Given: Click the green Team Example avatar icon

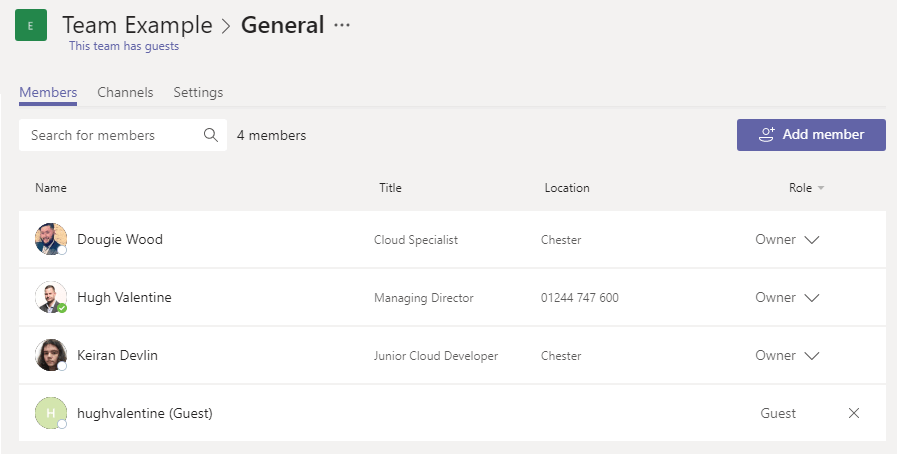Looking at the screenshot, I should point(30,26).
